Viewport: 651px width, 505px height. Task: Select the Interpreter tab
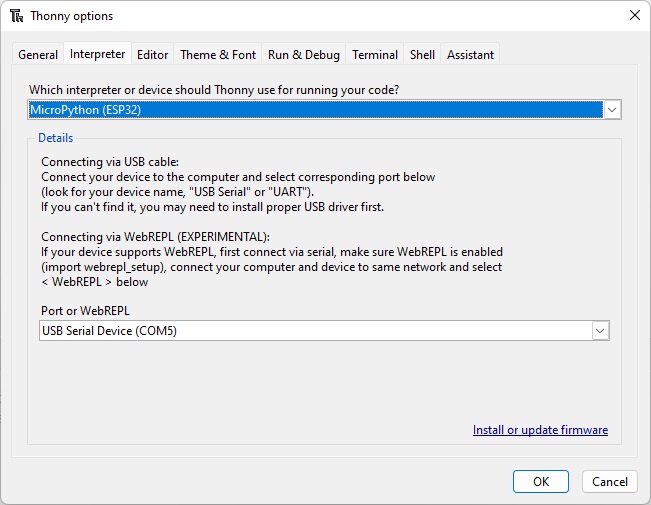(98, 54)
